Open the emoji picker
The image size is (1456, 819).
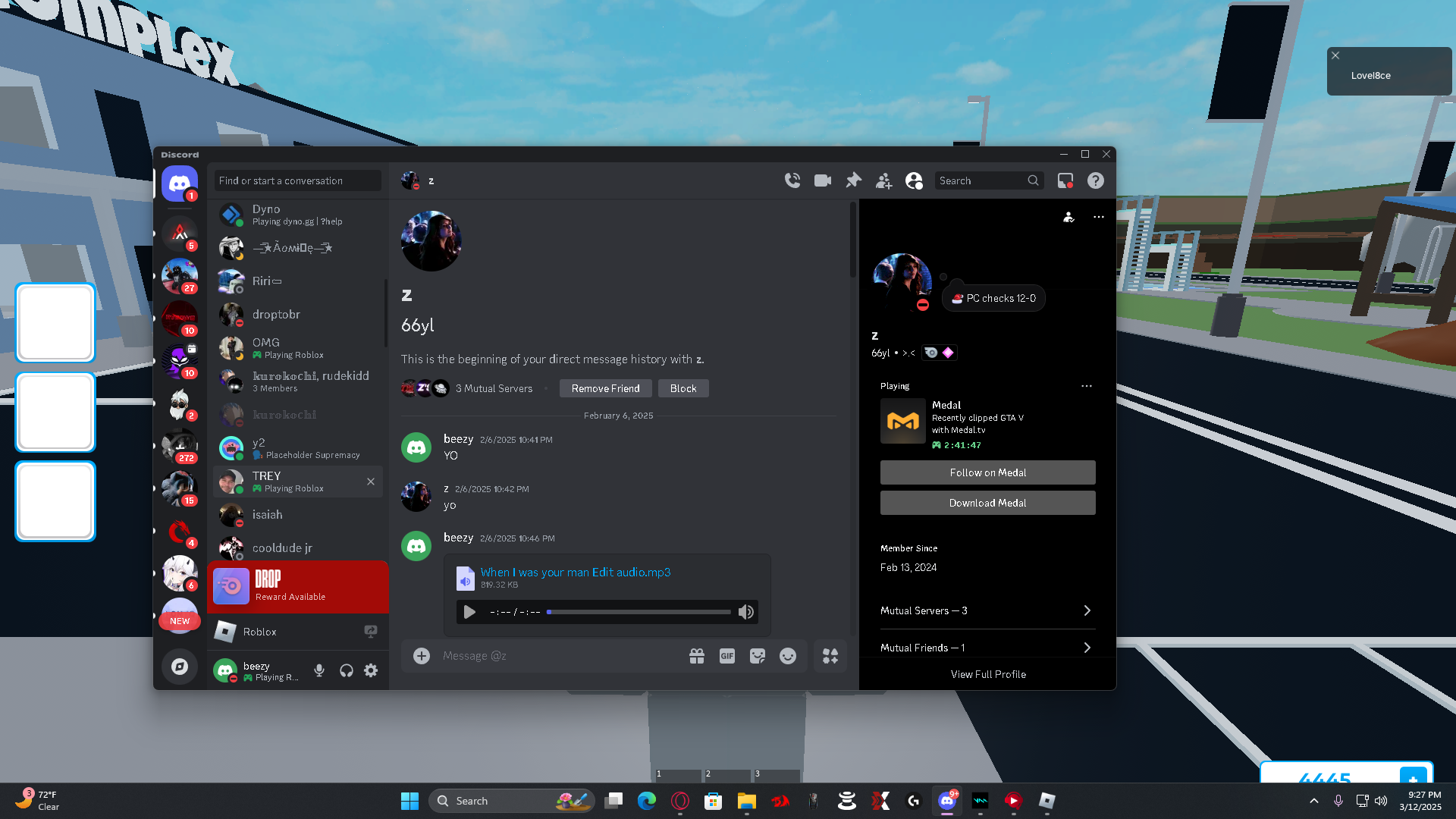pos(788,656)
